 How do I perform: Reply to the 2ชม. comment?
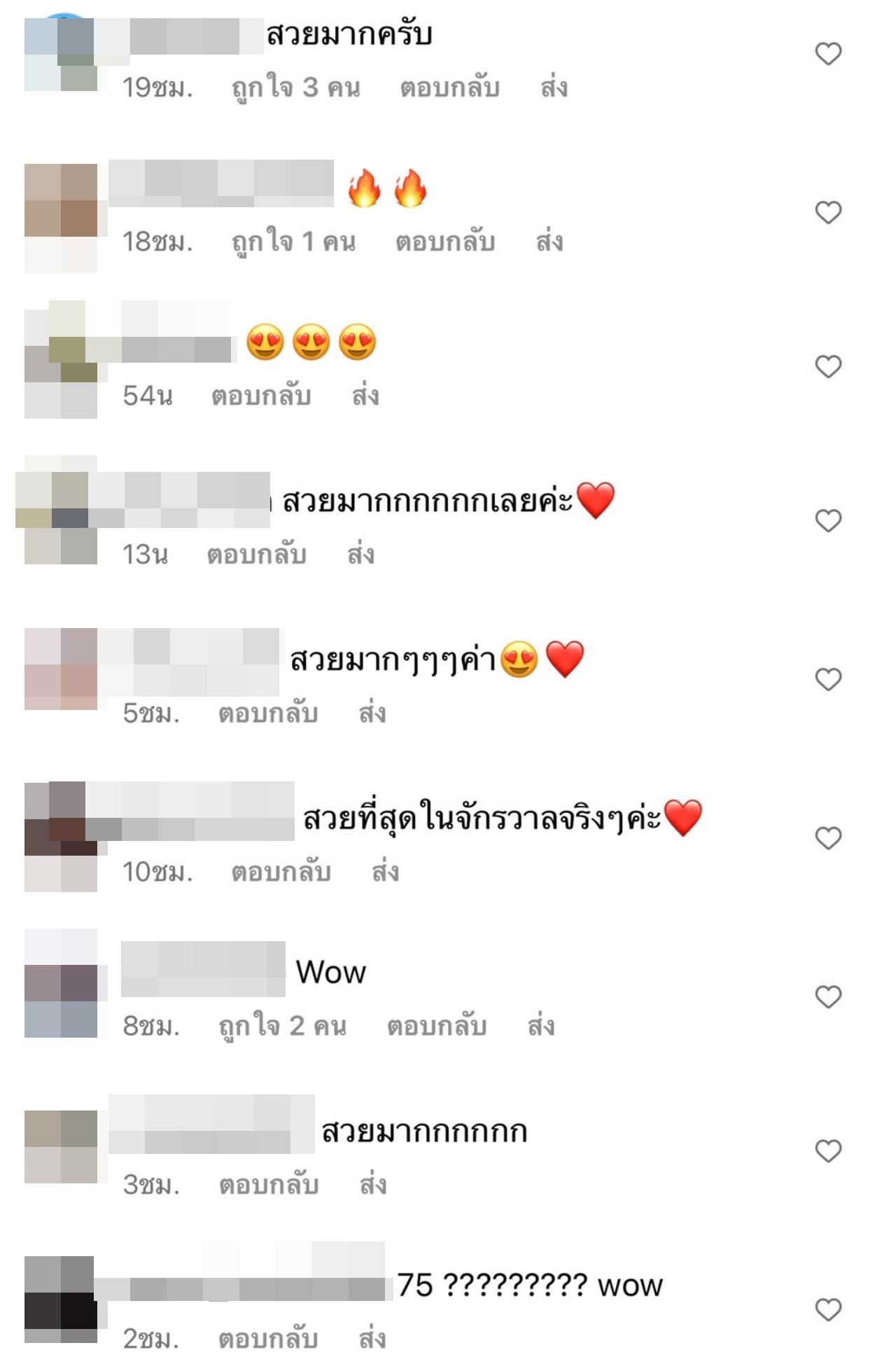pos(268,1339)
